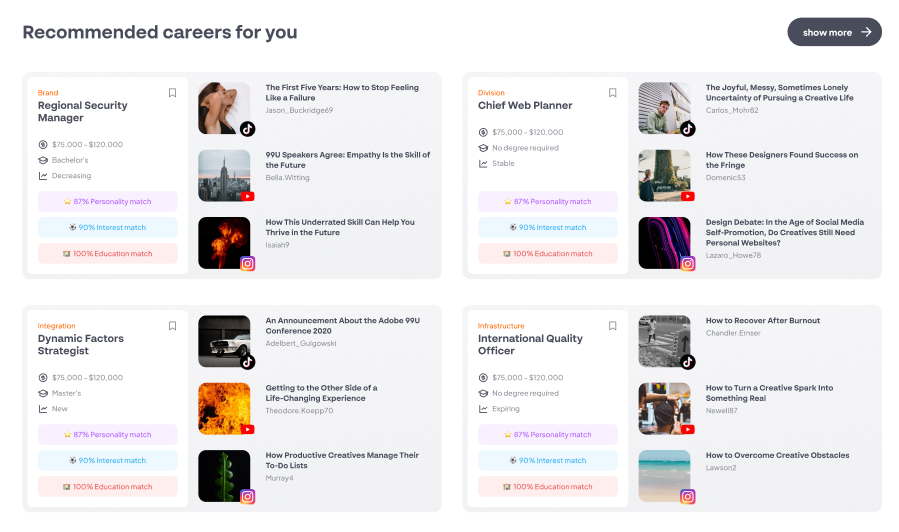Click YouTube icon on Domenic53 thumbnail
Viewport: 899px width, 532px height.
pyautogui.click(x=687, y=197)
